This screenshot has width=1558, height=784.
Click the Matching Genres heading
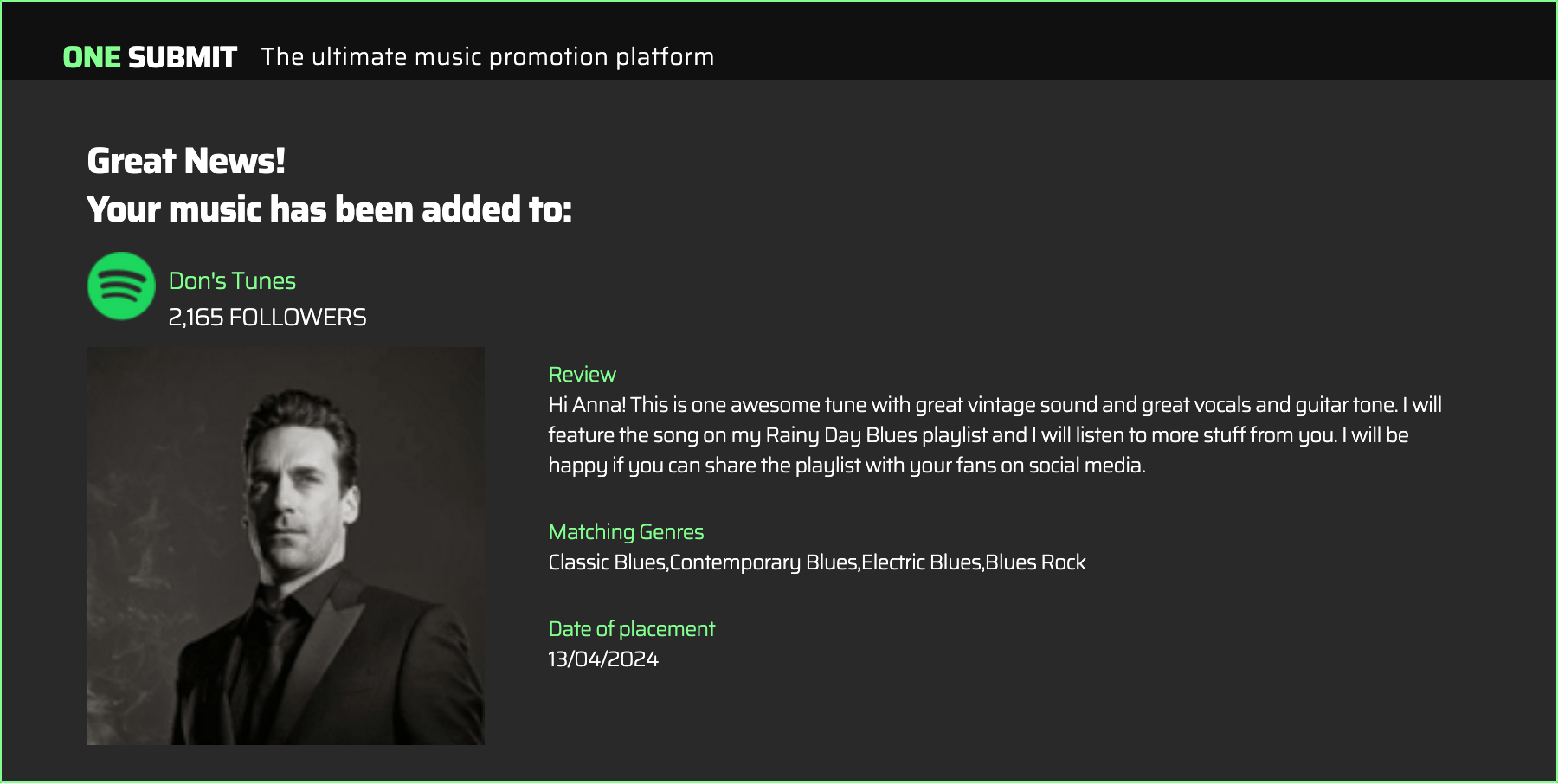coord(626,532)
